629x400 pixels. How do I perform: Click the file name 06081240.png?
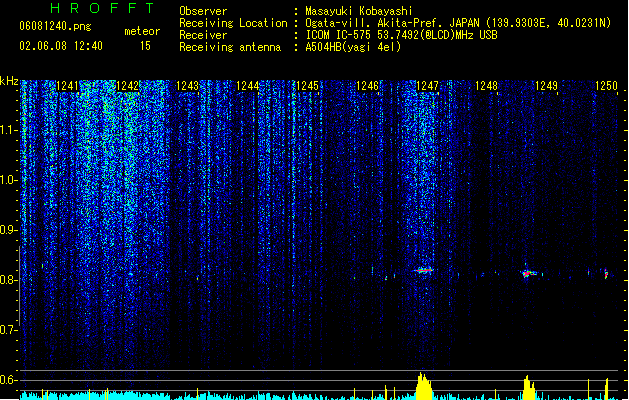pyautogui.click(x=55, y=26)
